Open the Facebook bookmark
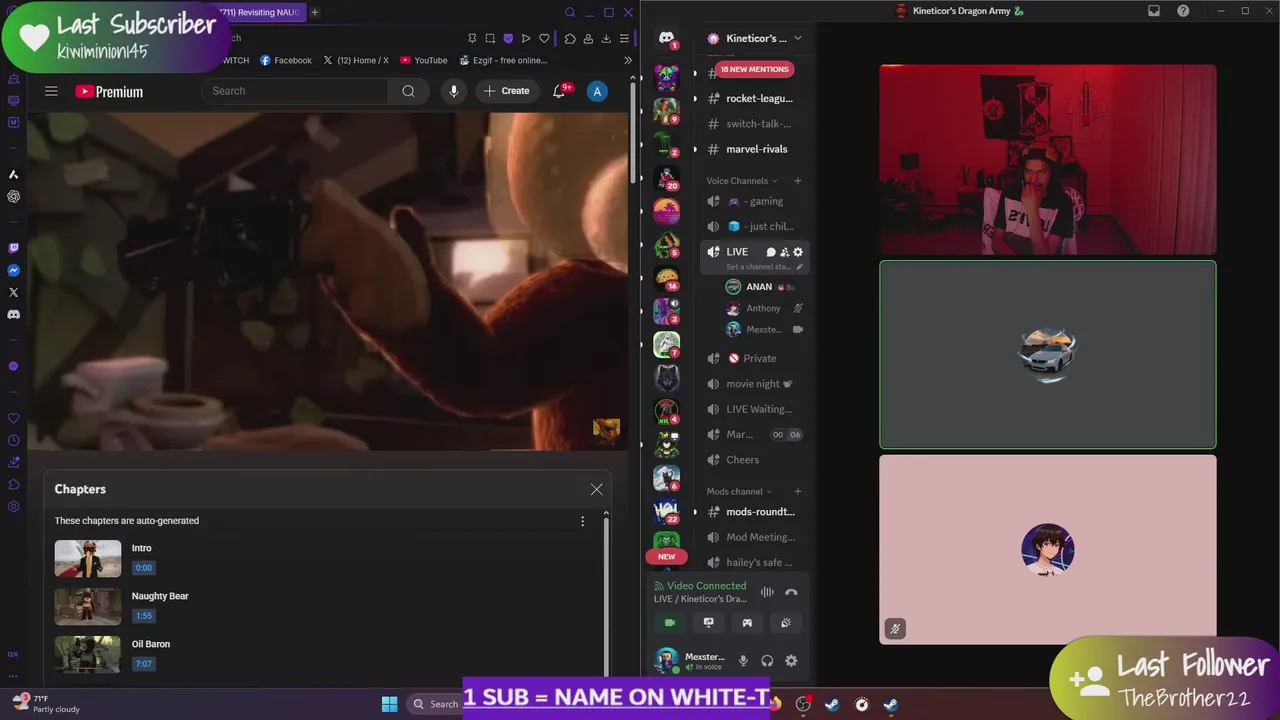Screen dimensions: 1280x720 pos(286,60)
